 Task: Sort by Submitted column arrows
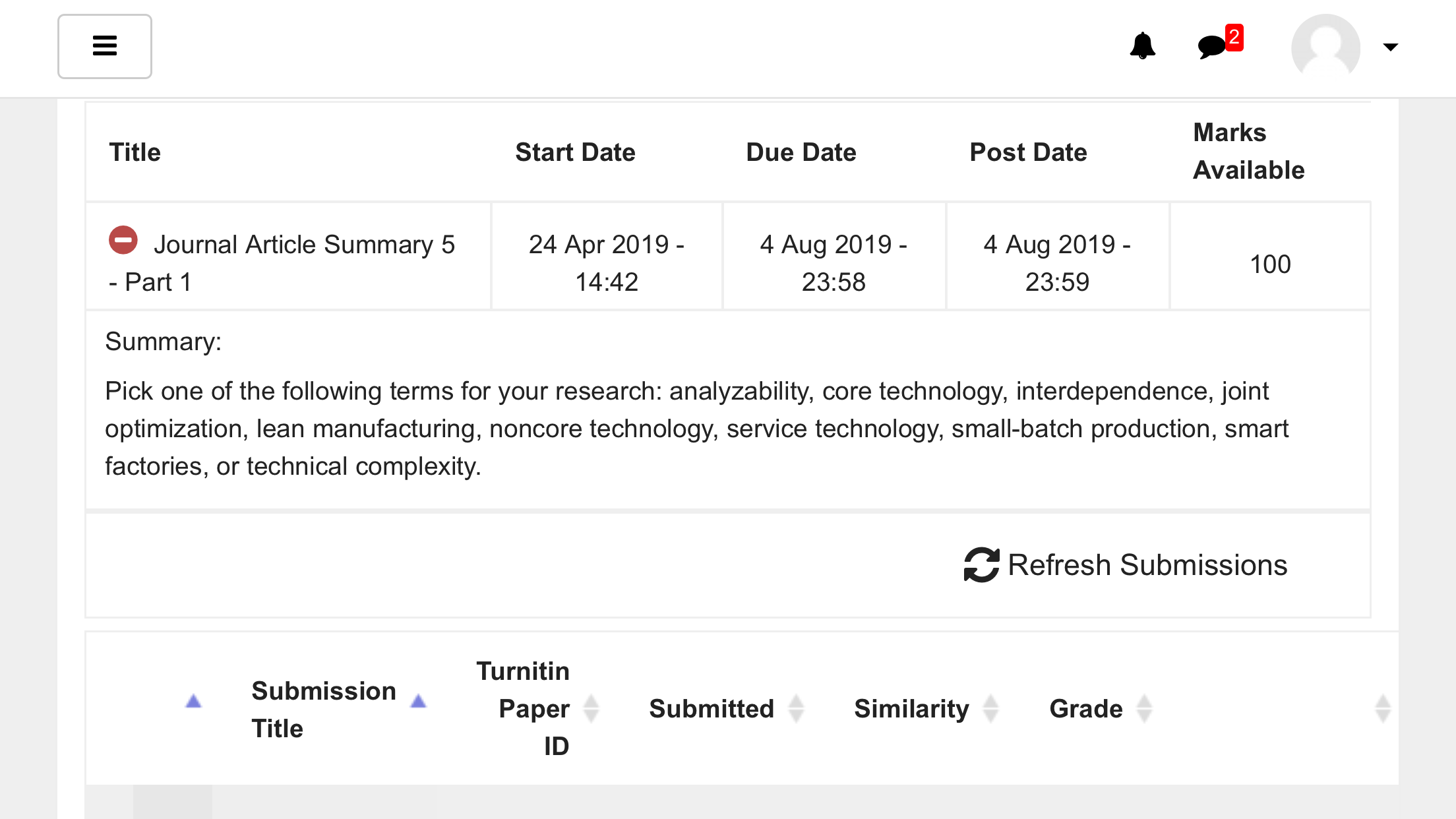coord(796,709)
